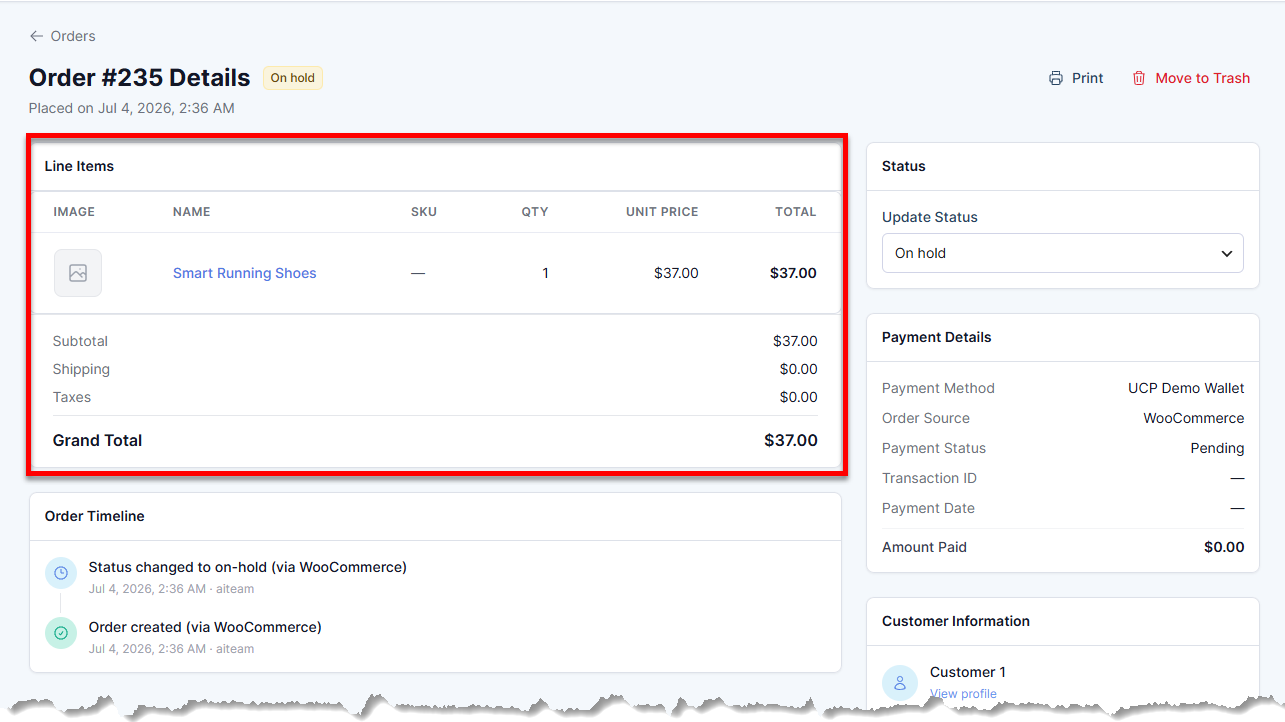
Task: Click the UNIT PRICE column header
Action: pos(662,212)
